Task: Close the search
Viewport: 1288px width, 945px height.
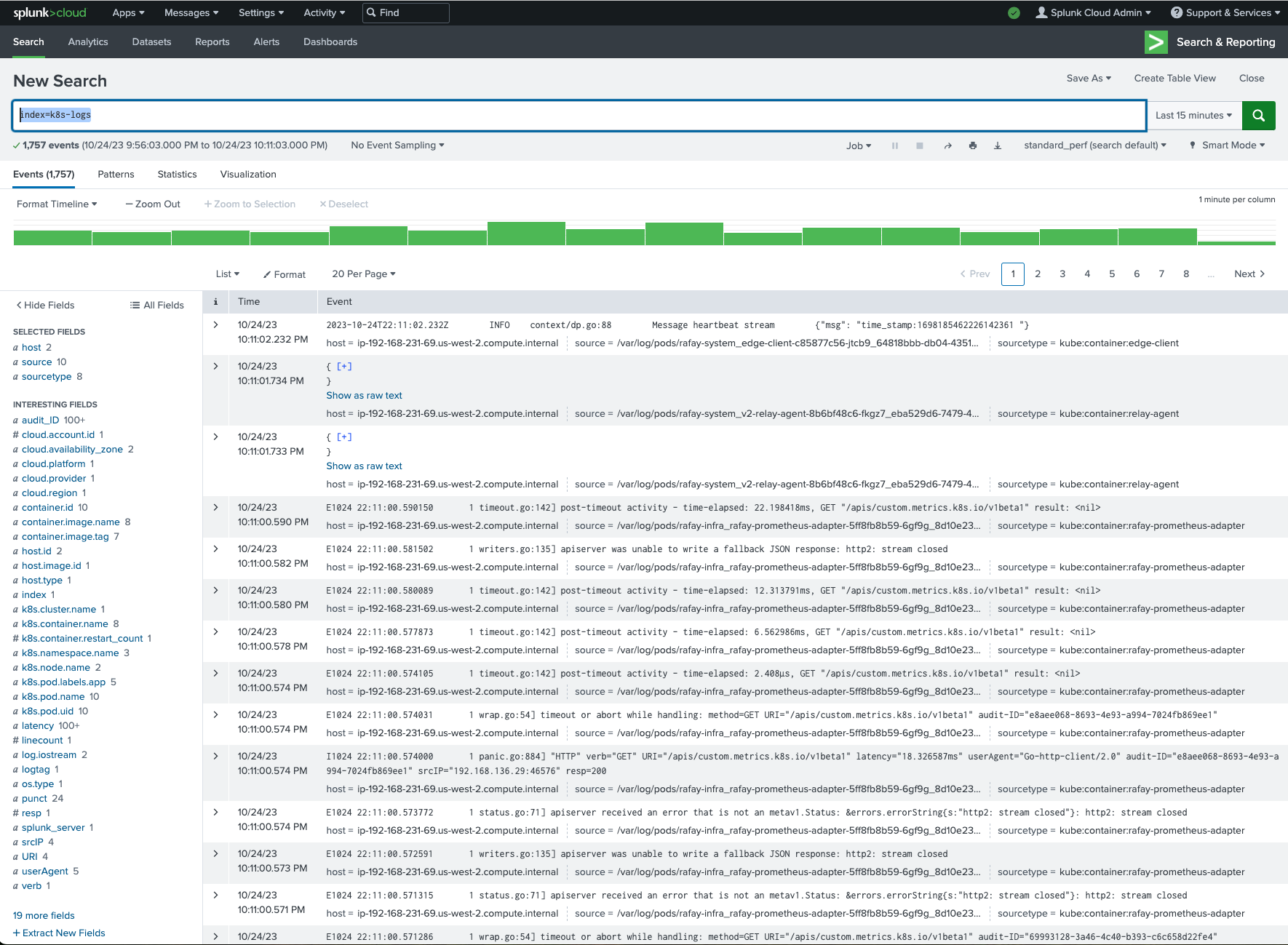Action: (1252, 78)
